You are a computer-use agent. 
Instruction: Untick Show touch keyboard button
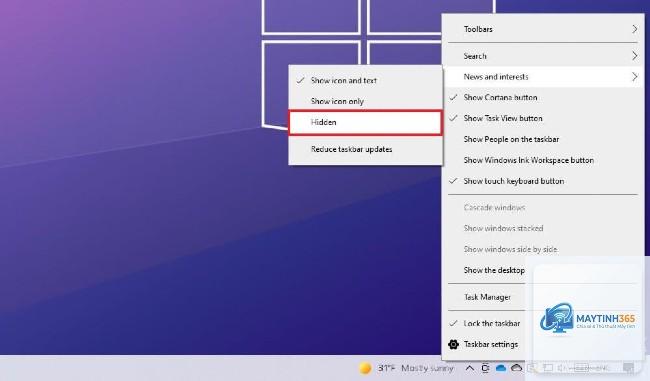543,181
